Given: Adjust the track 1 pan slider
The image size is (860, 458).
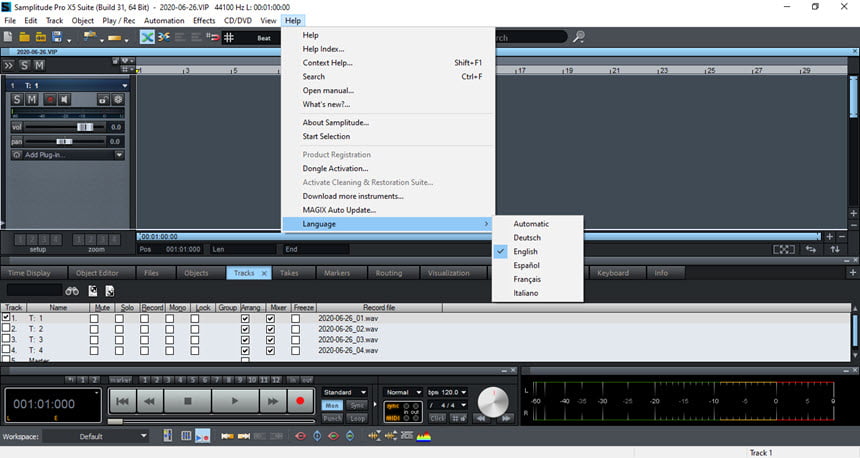Looking at the screenshot, I should point(65,142).
